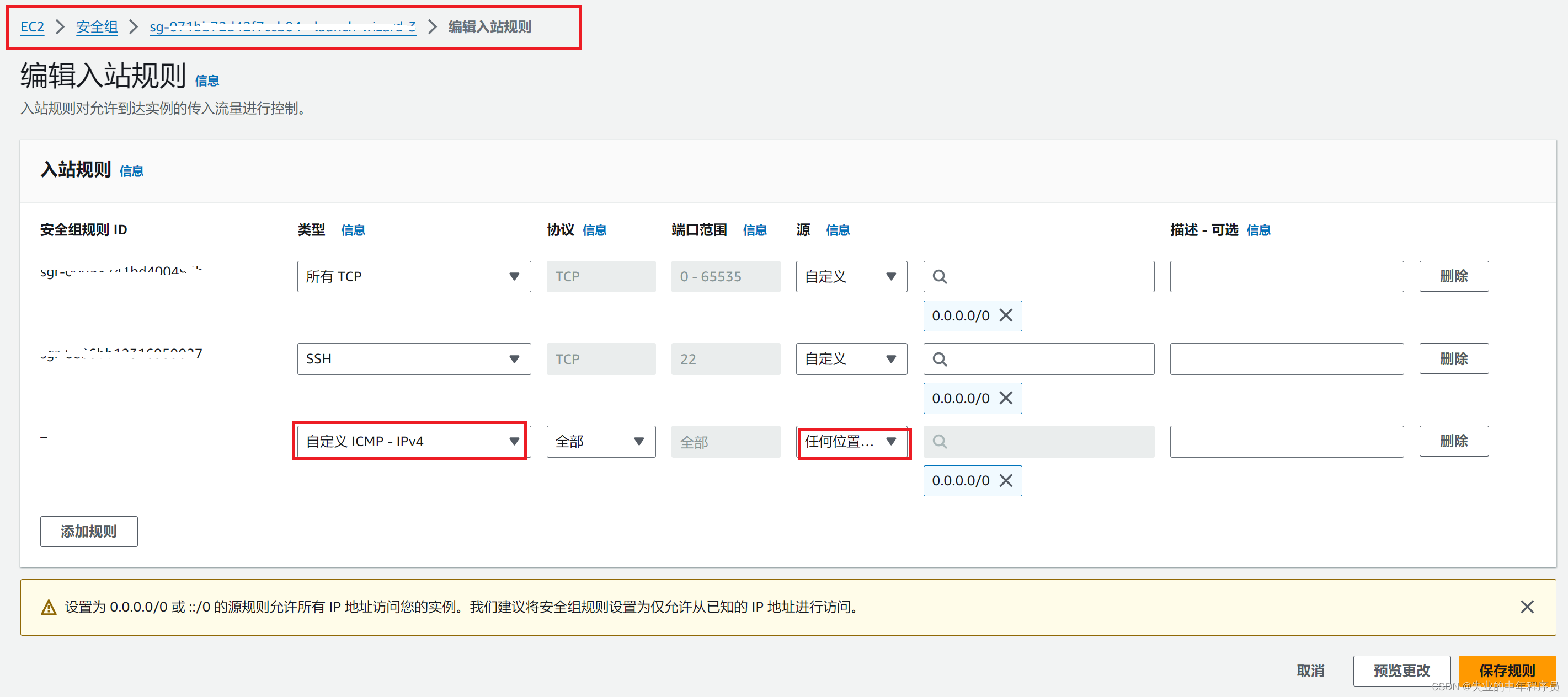This screenshot has height=697, width=1568.
Task: Click 信息 link beside 入站规则 panel header
Action: point(131,171)
